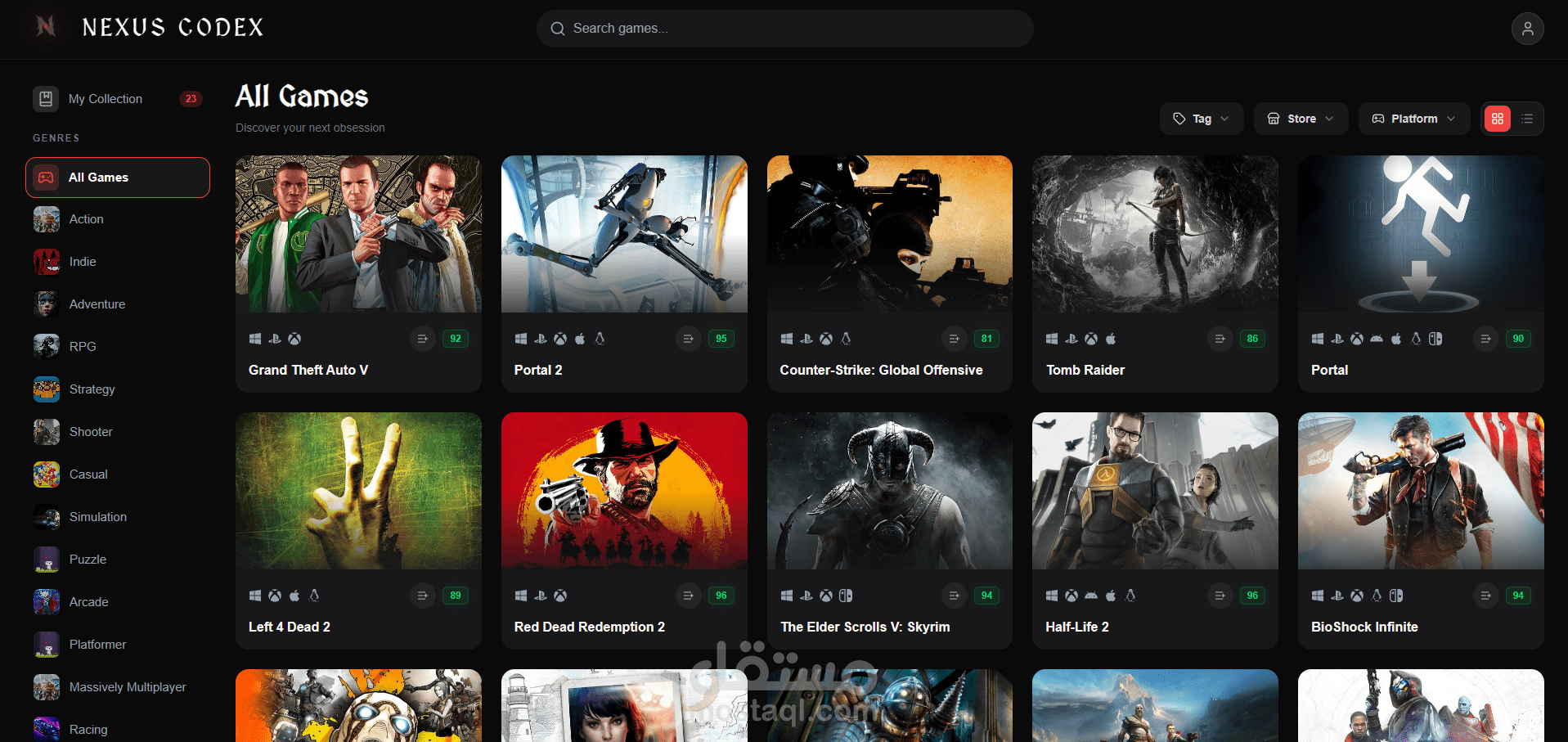Click add-to-list icon on BioShock Infinite
Image resolution: width=1568 pixels, height=742 pixels.
1485,596
